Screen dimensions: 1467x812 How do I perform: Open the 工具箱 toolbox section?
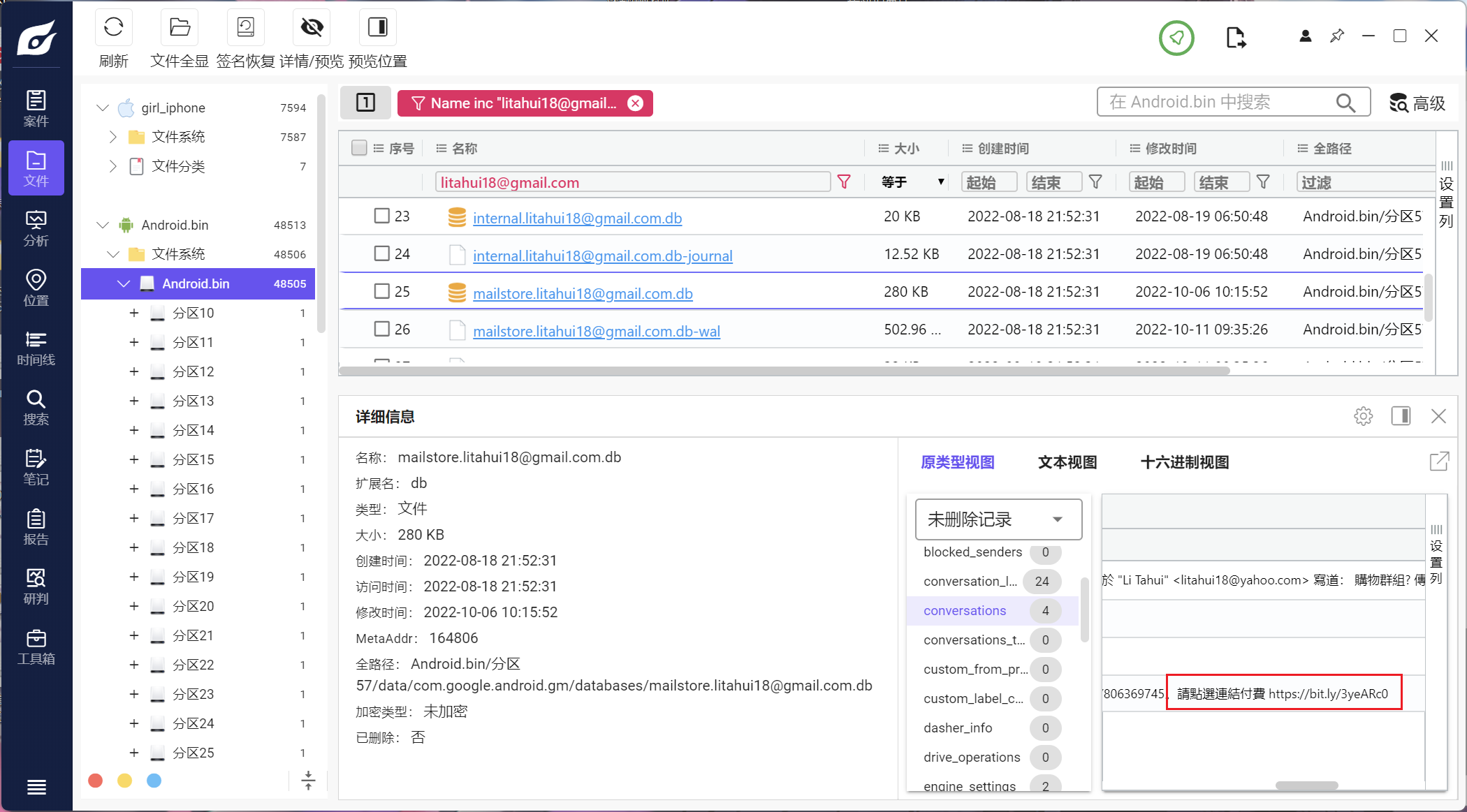click(36, 647)
